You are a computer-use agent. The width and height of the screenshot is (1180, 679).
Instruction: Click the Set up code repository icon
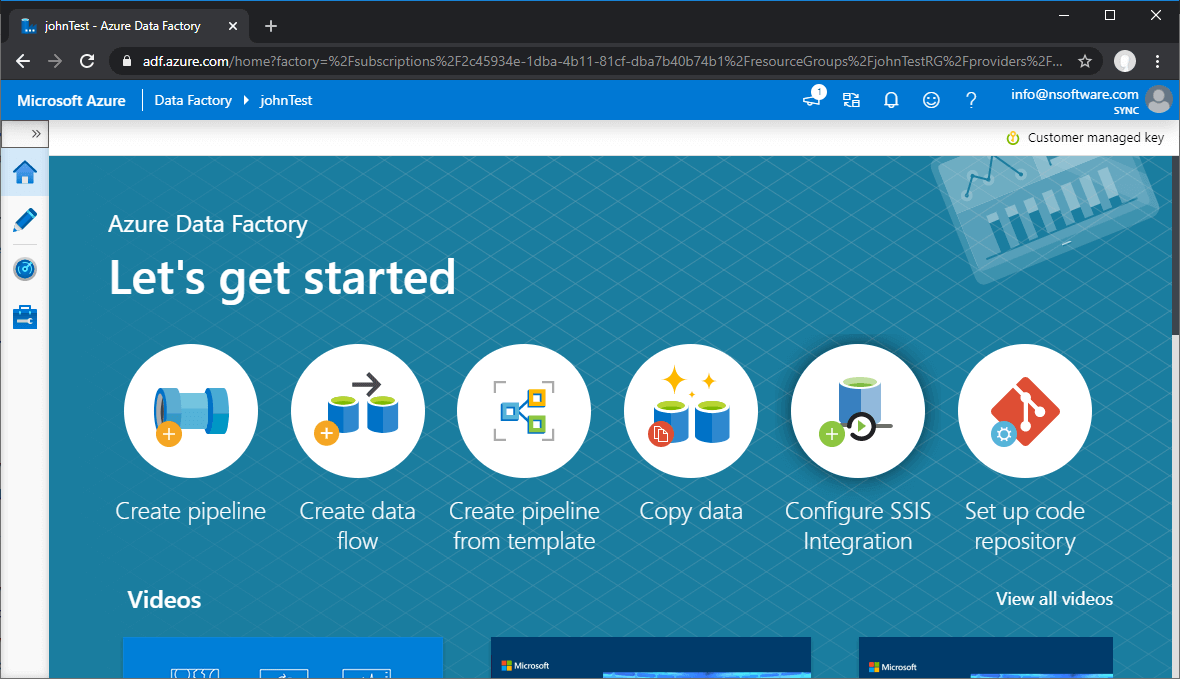(1024, 411)
